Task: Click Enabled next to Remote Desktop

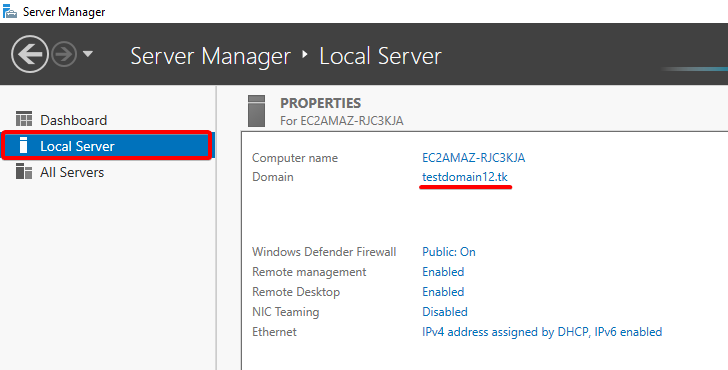Action: [443, 292]
